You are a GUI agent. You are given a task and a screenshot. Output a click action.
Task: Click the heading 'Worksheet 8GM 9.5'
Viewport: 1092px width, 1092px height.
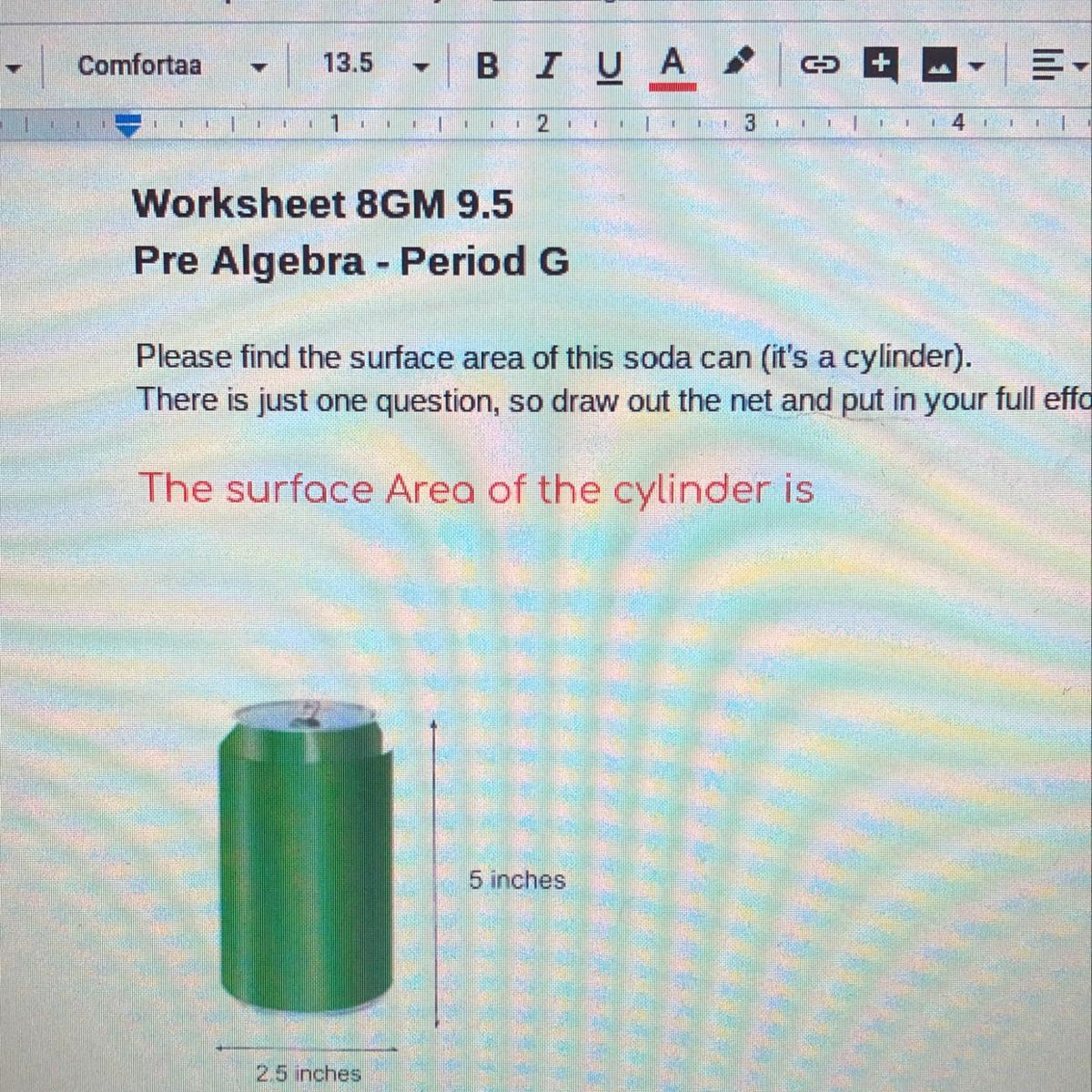(323, 204)
